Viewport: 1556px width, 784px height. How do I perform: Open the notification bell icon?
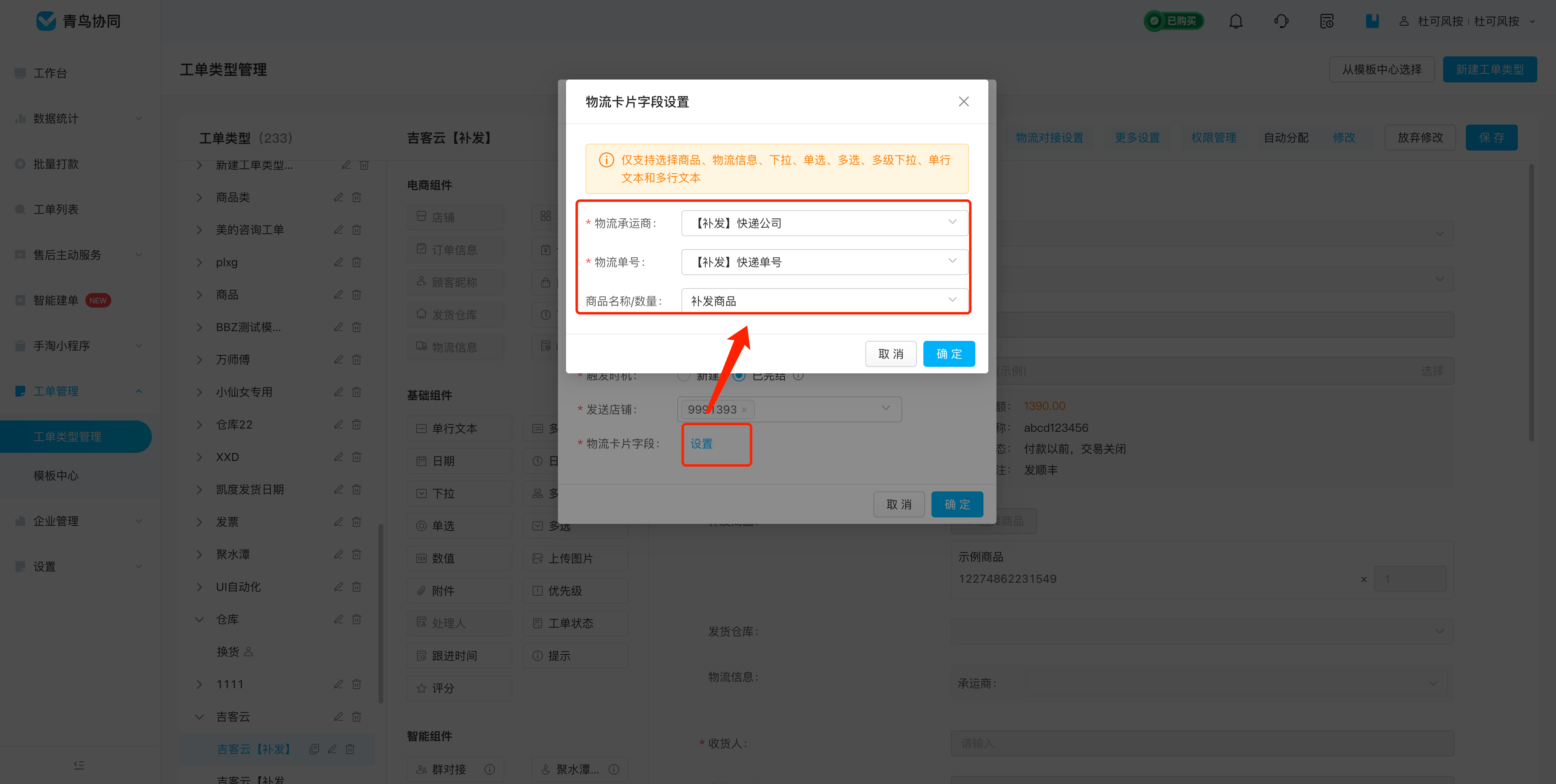point(1236,21)
